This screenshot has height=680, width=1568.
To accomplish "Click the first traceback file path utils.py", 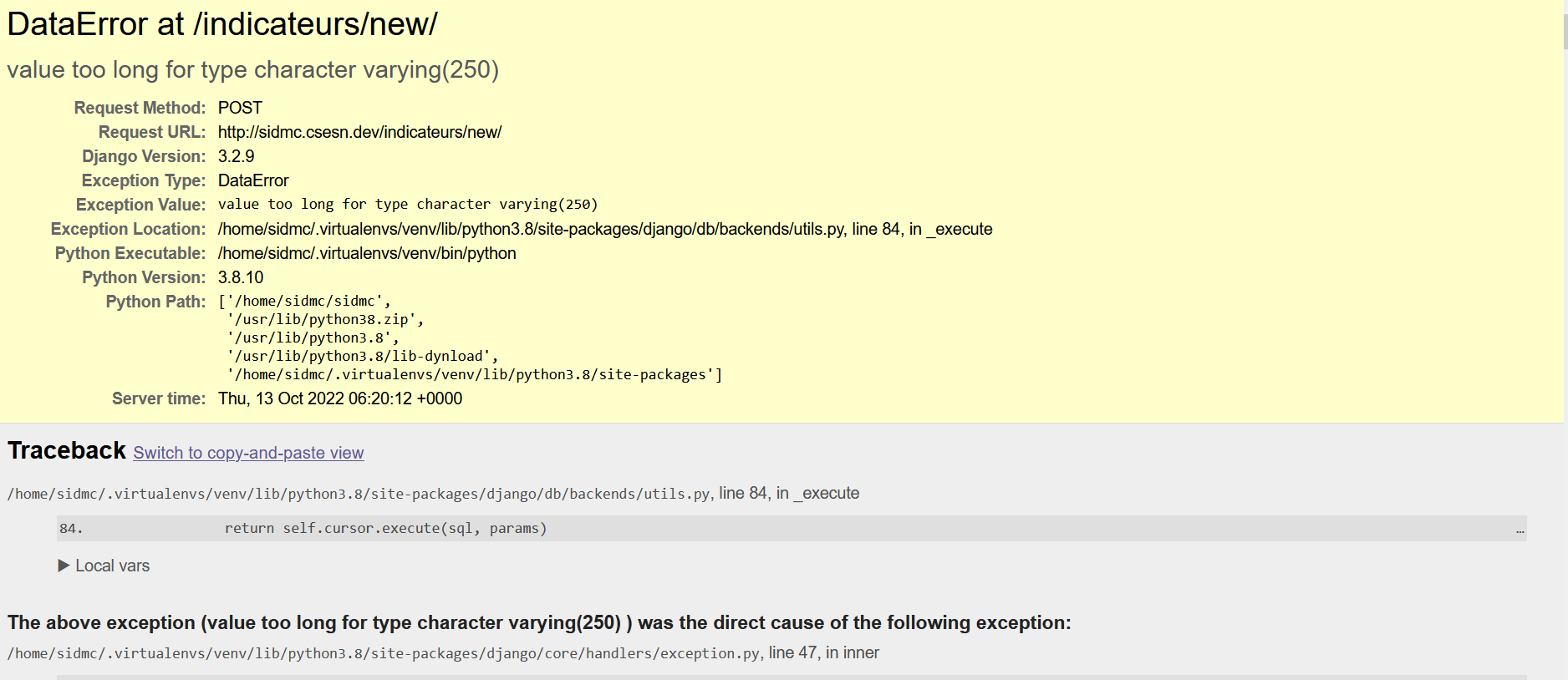I will (359, 494).
